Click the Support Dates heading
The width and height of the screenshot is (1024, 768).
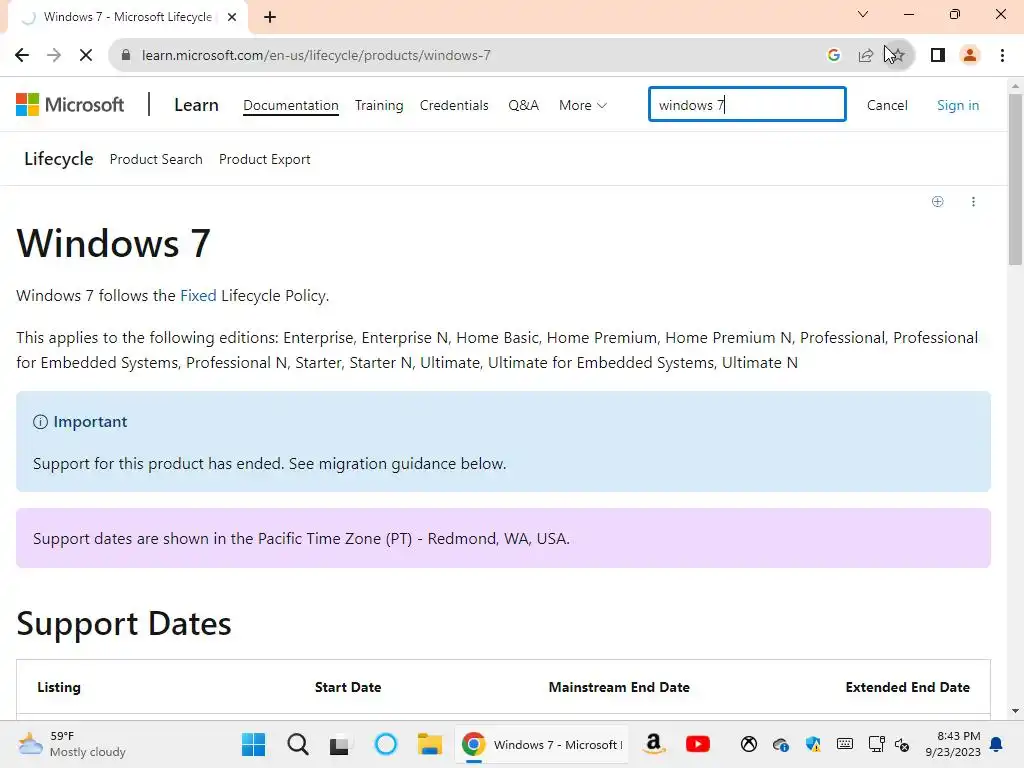pos(123,624)
